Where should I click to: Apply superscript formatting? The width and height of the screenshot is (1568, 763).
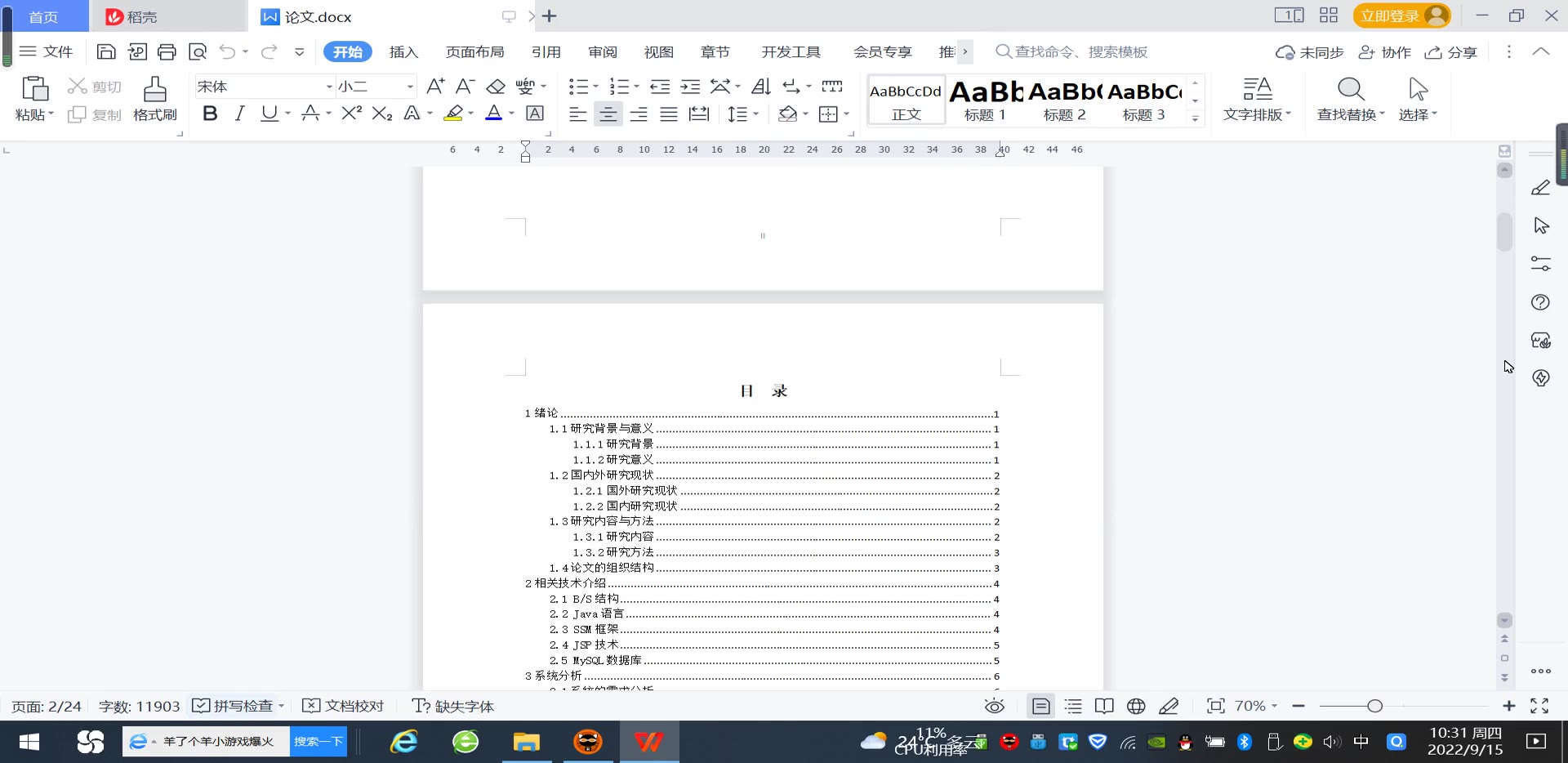pos(352,114)
